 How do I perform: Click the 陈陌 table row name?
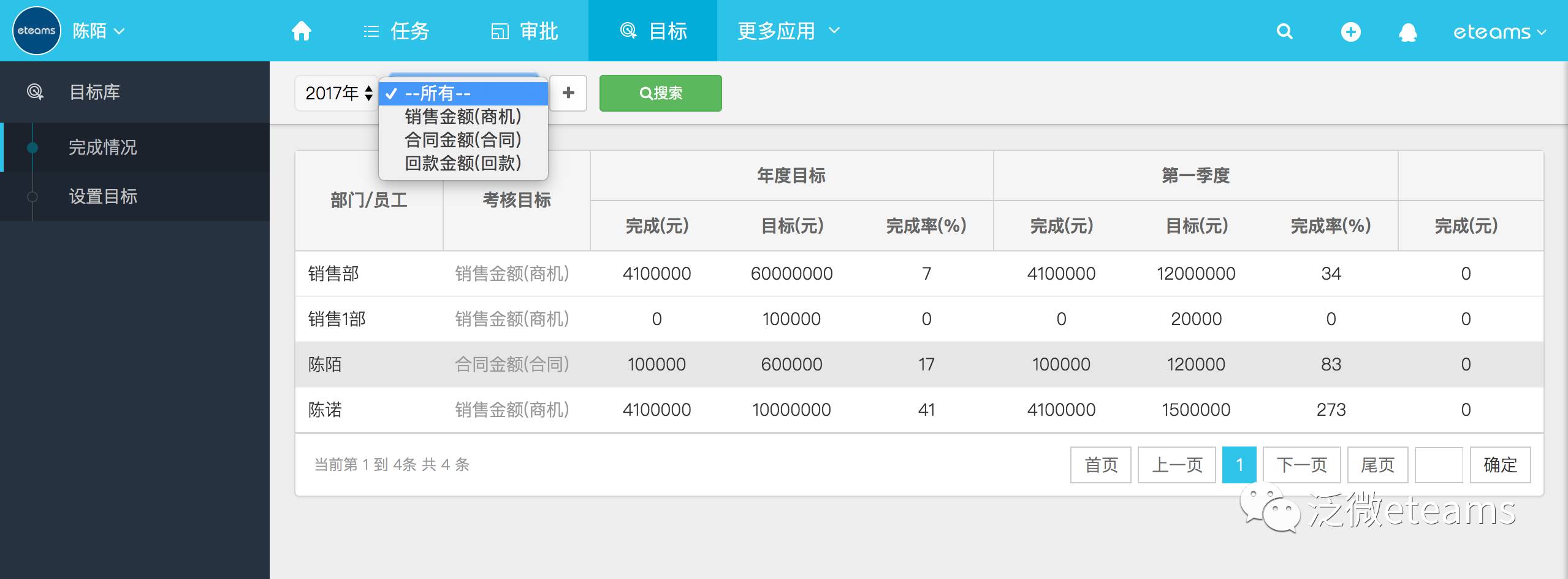(325, 364)
